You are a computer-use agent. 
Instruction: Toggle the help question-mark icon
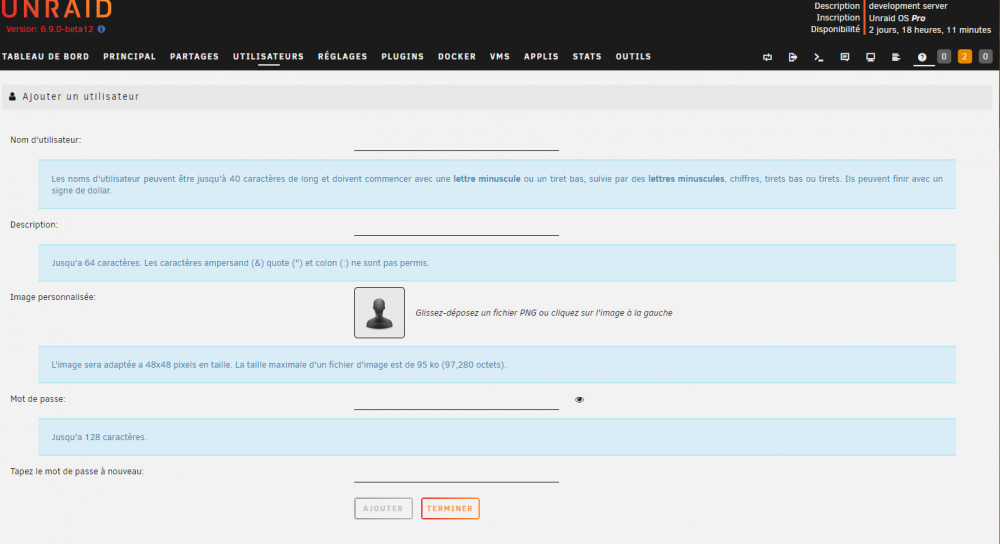pos(922,57)
